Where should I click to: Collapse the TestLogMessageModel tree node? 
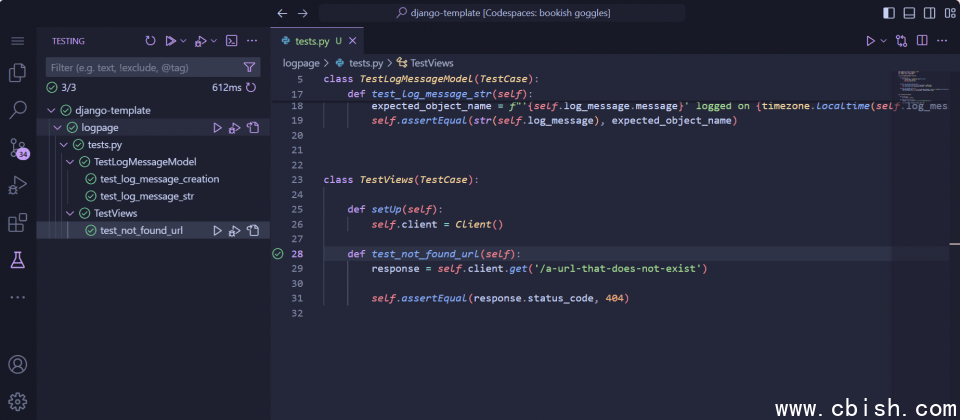pos(70,162)
